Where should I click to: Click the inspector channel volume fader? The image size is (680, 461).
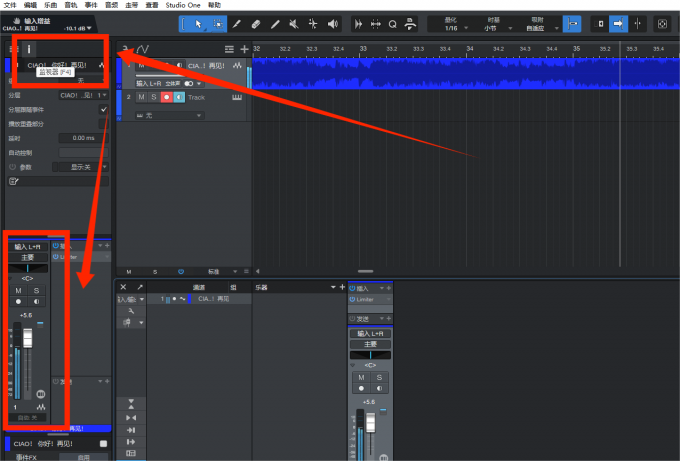click(27, 338)
